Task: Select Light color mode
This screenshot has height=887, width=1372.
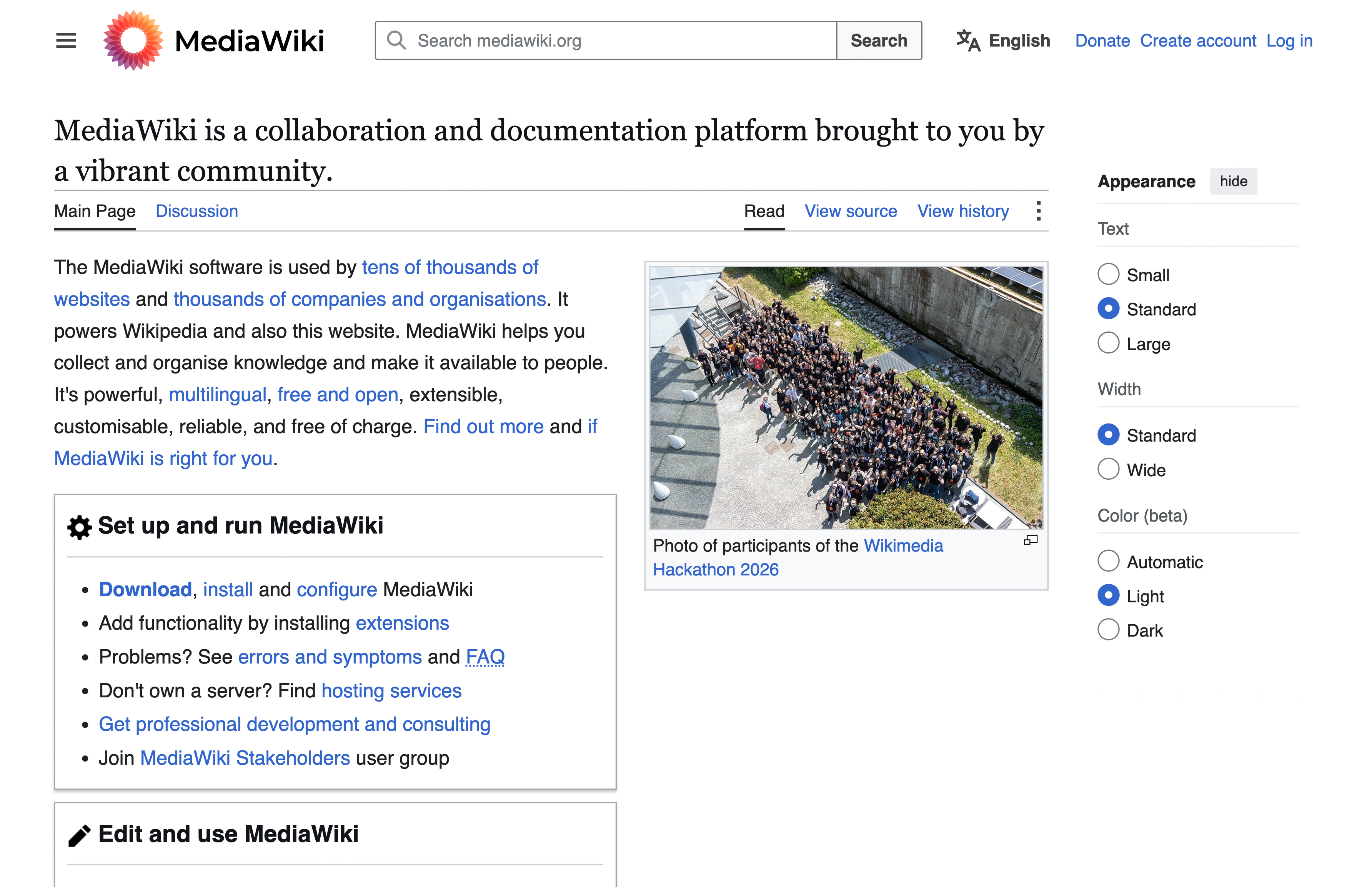Action: tap(1108, 595)
